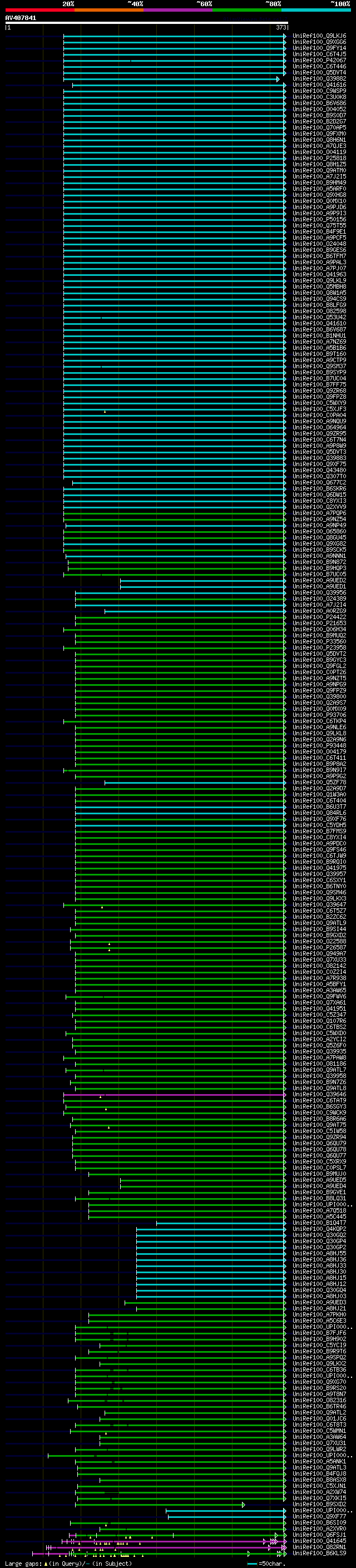
Task: Open the UniRef100_Q9XF77 hit
Action: pos(319,1516)
